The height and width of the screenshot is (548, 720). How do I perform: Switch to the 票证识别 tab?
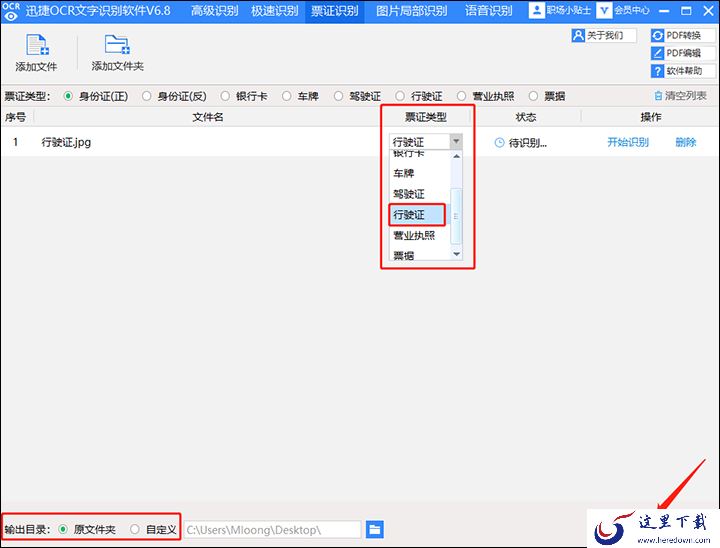pos(334,11)
